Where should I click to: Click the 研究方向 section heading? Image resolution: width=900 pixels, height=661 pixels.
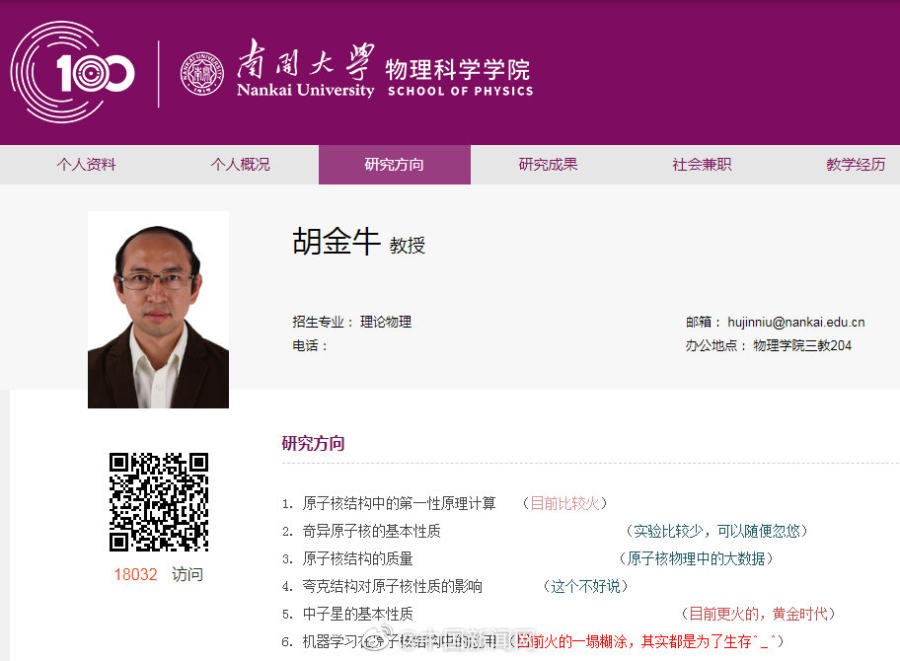pos(313,443)
